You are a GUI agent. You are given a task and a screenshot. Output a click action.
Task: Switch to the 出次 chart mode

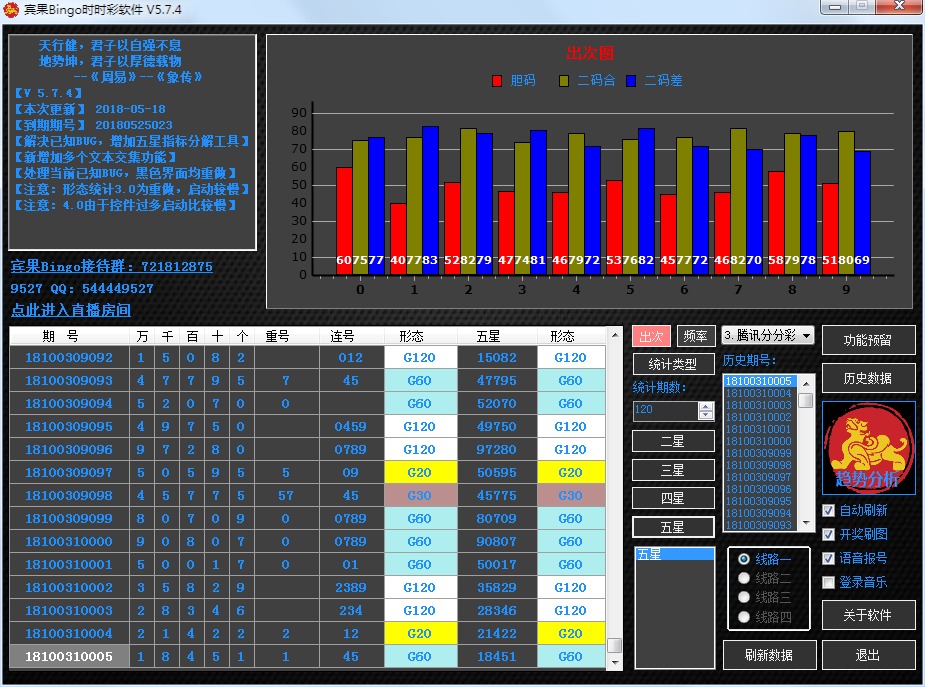(651, 336)
